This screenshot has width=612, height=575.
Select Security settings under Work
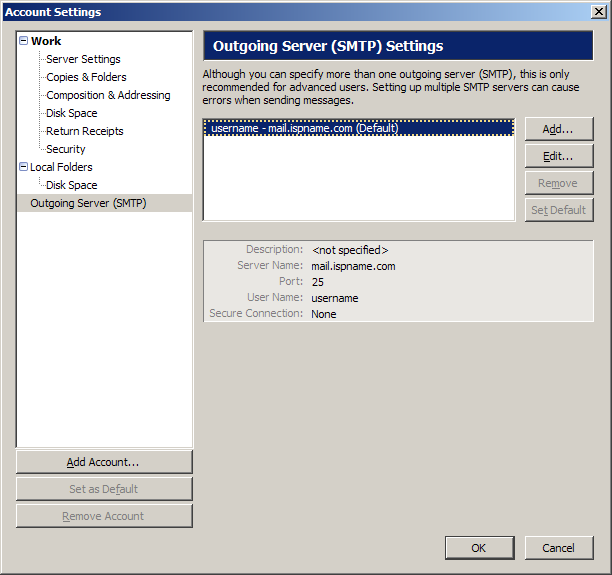coord(66,149)
